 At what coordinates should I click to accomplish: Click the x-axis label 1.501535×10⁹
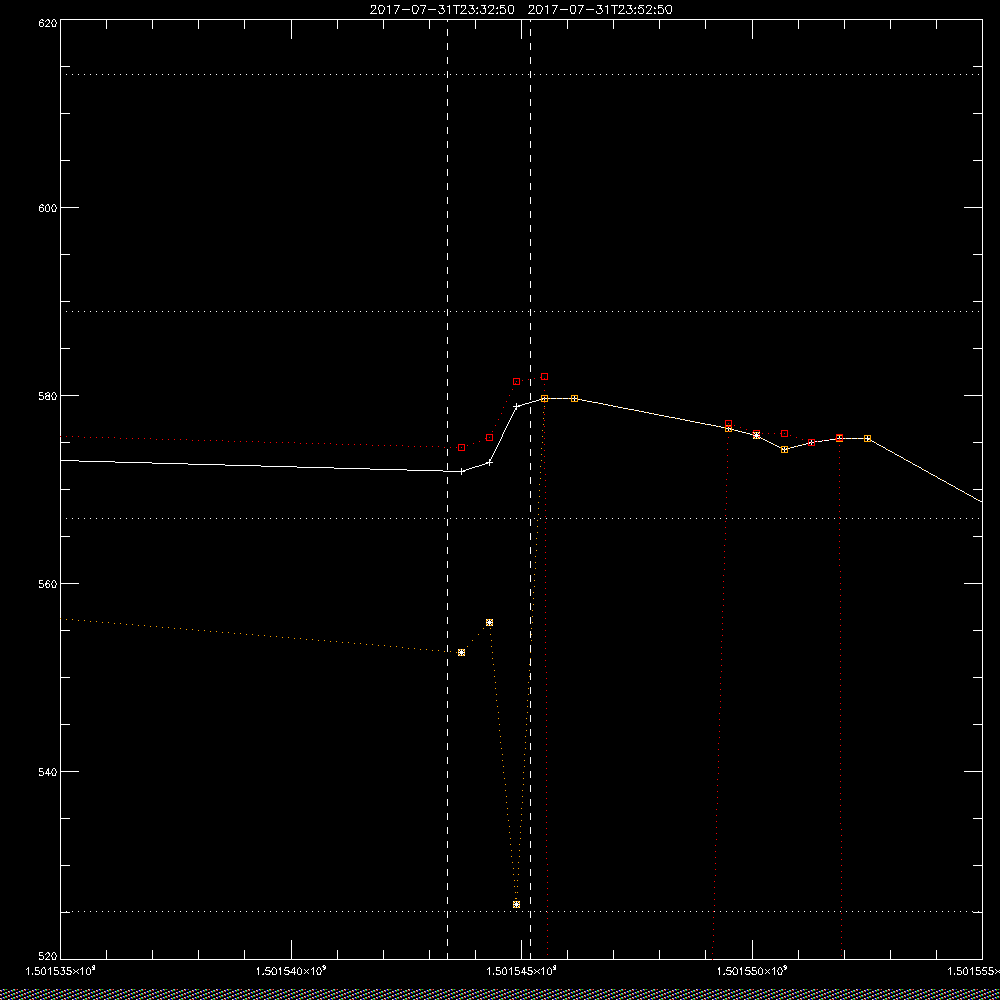pos(60,971)
